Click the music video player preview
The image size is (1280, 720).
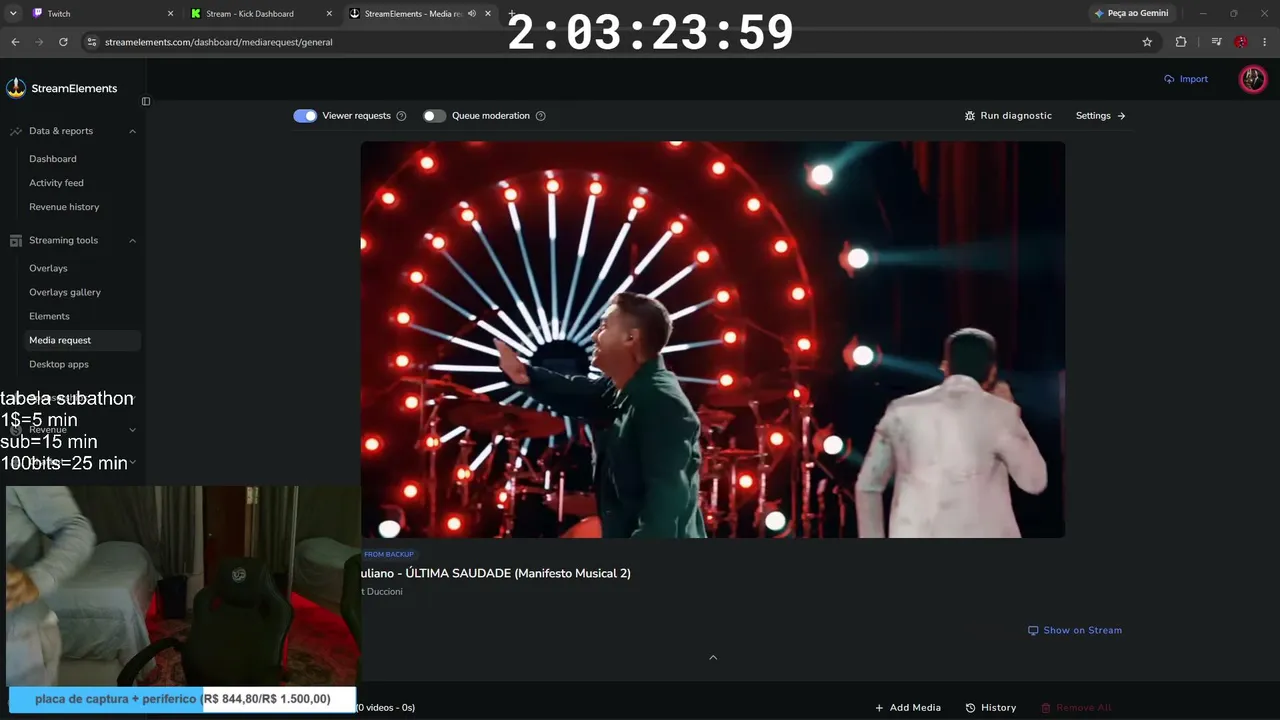tap(713, 339)
